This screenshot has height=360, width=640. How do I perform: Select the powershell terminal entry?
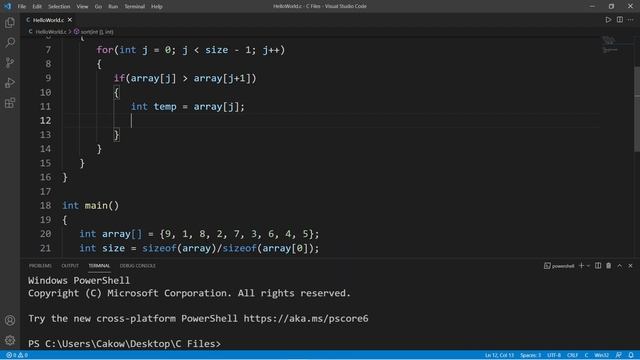(x=559, y=266)
